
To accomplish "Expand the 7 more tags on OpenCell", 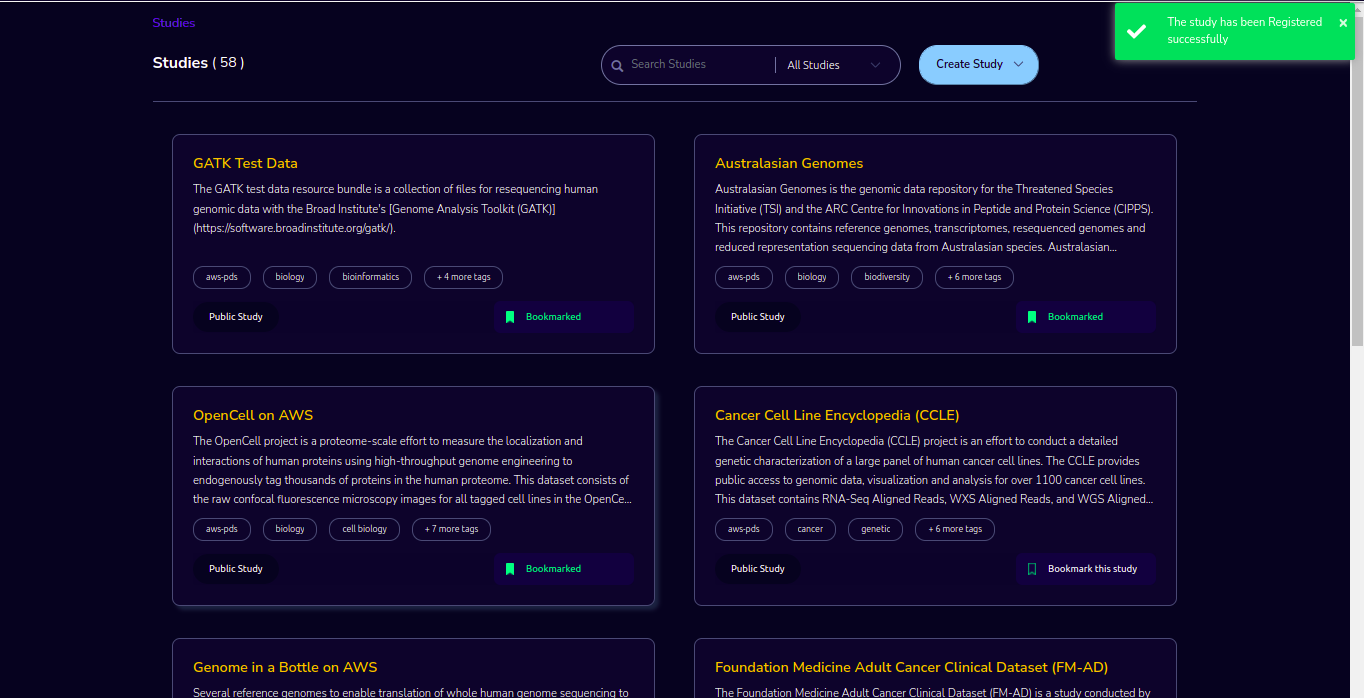I will pyautogui.click(x=452, y=529).
